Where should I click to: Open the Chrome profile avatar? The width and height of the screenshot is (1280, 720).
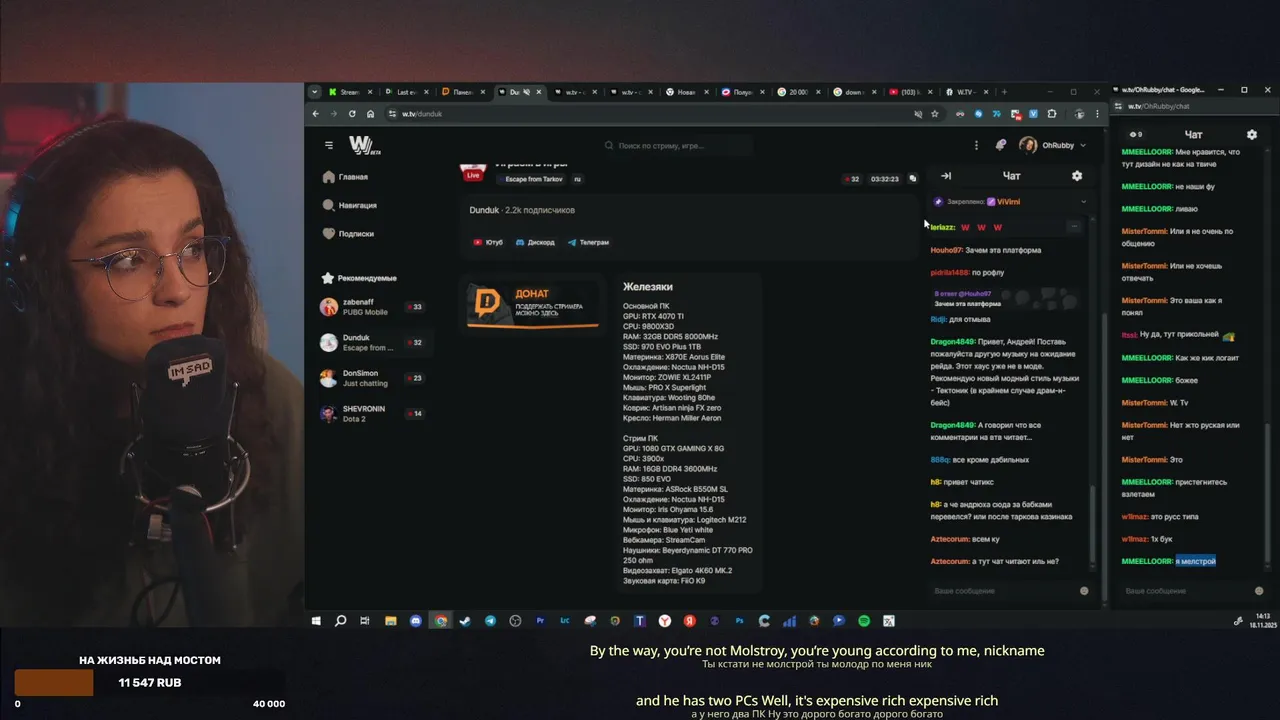point(1081,114)
